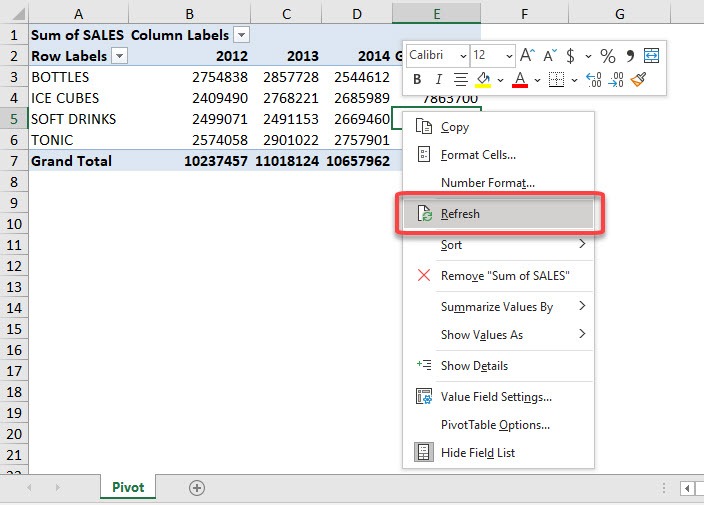Select SOFT DRINKS cell

tap(79, 119)
